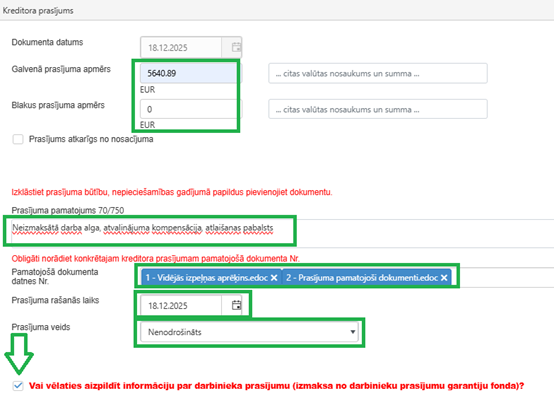
Task: Click the 'Vai vēlaties aizpildīt informāciju' question text
Action: click(276, 386)
